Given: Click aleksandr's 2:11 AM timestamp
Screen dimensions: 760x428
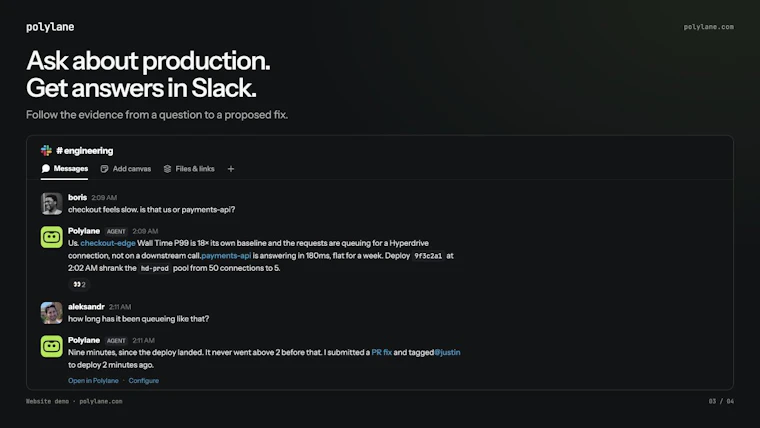Looking at the screenshot, I should point(120,307).
